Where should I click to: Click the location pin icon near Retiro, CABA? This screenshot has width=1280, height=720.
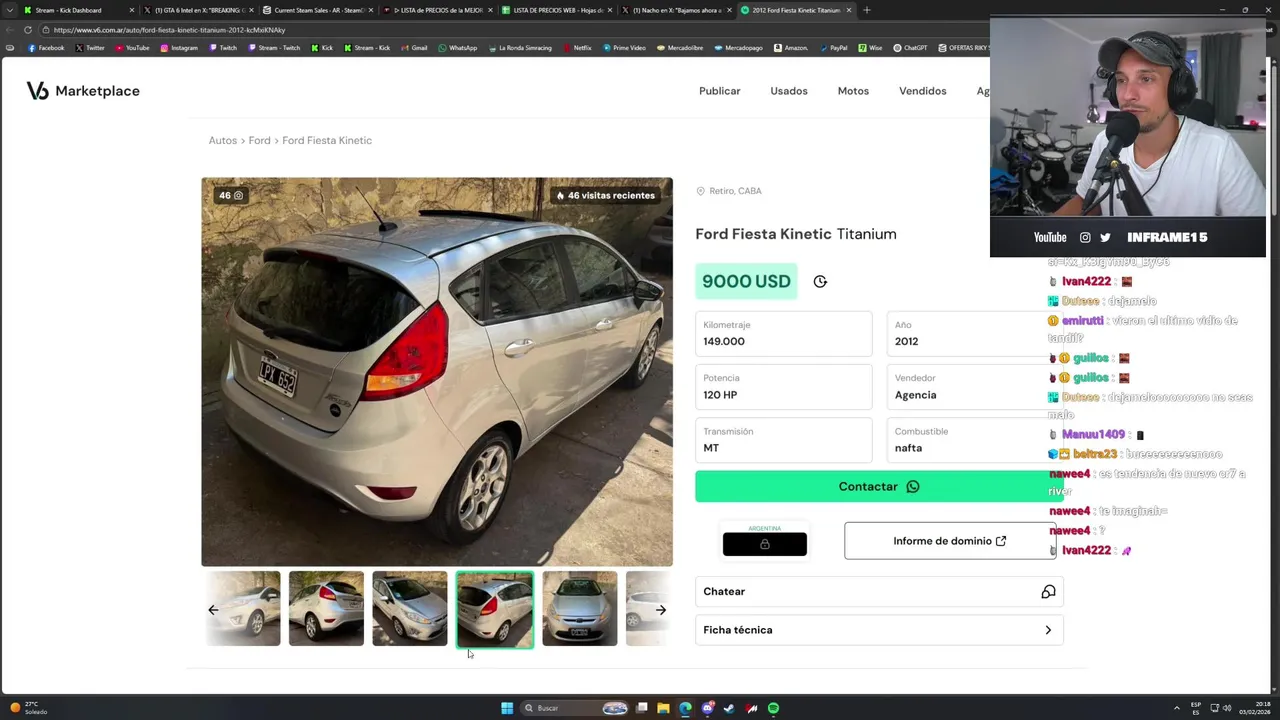(700, 191)
